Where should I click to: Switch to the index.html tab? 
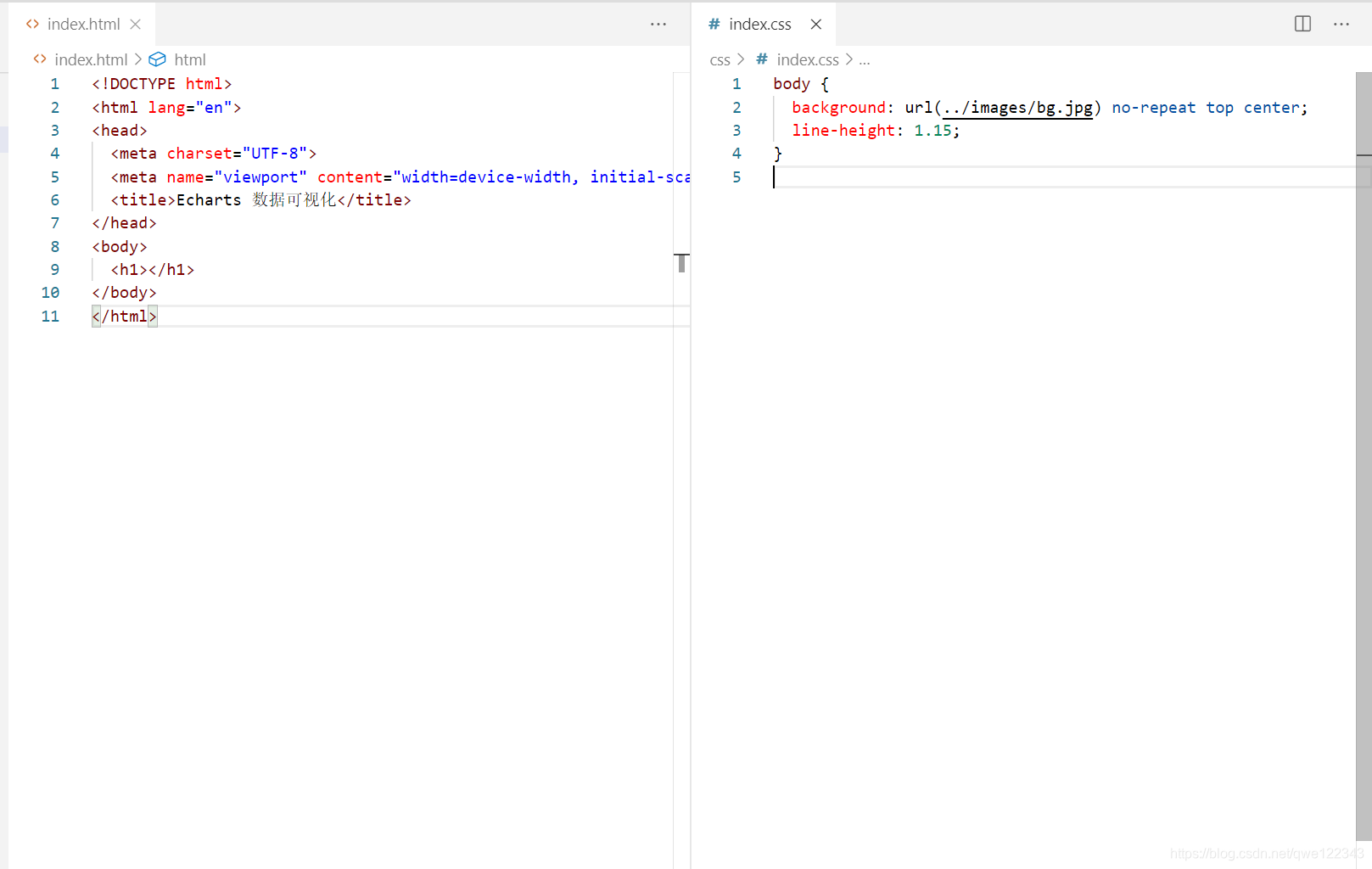(x=83, y=25)
